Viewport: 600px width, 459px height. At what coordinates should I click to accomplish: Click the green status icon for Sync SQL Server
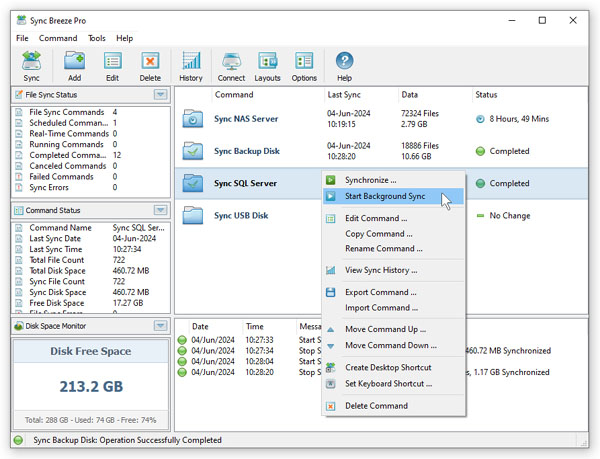480,183
